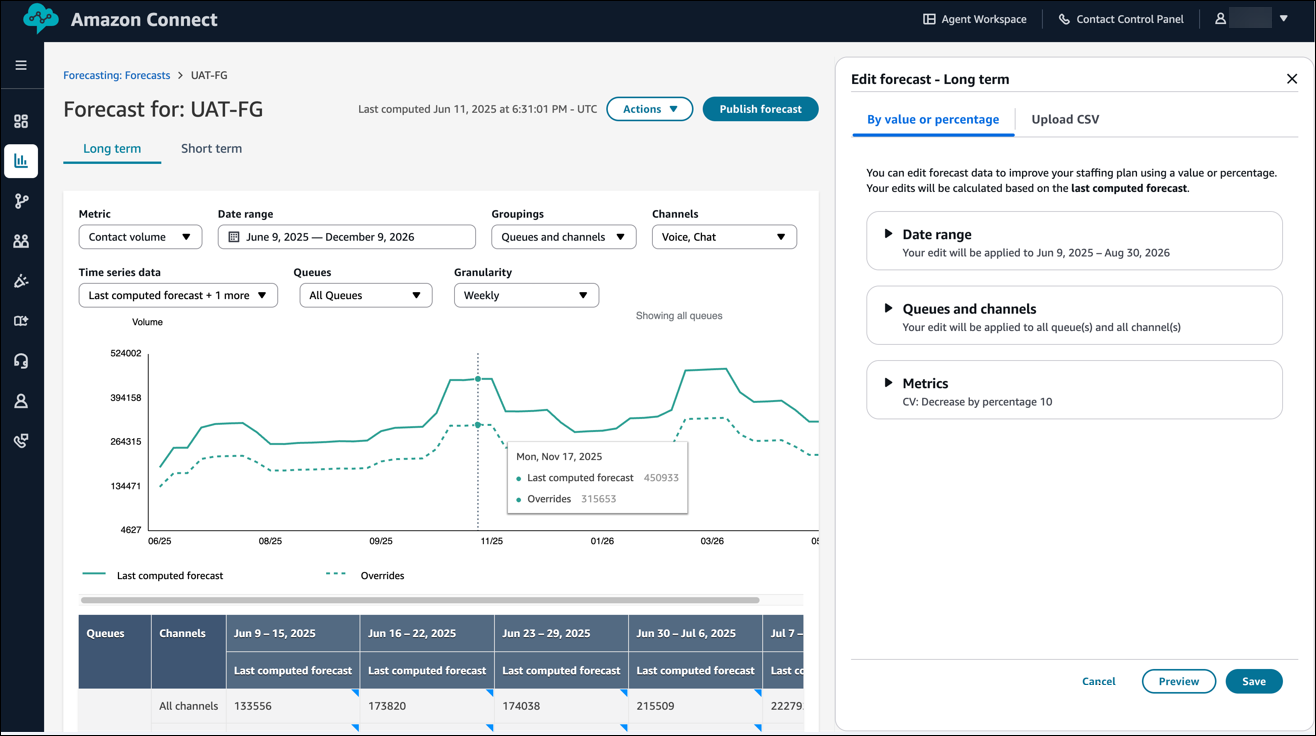Select the analytics bar chart sidebar icon
The image size is (1316, 736).
[x=21, y=161]
